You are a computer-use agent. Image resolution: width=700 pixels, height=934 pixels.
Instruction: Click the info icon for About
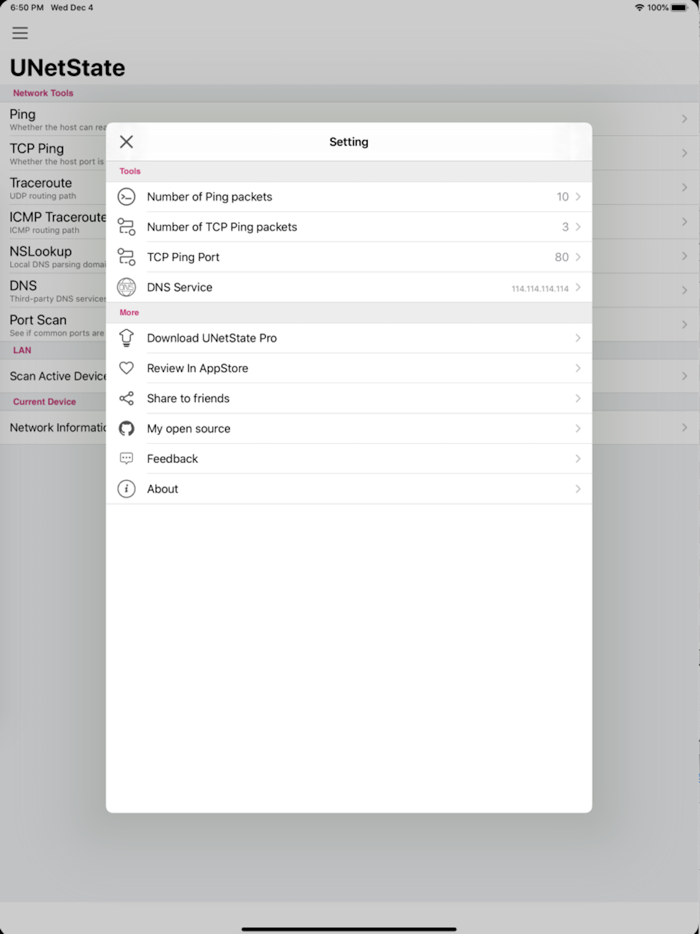126,489
